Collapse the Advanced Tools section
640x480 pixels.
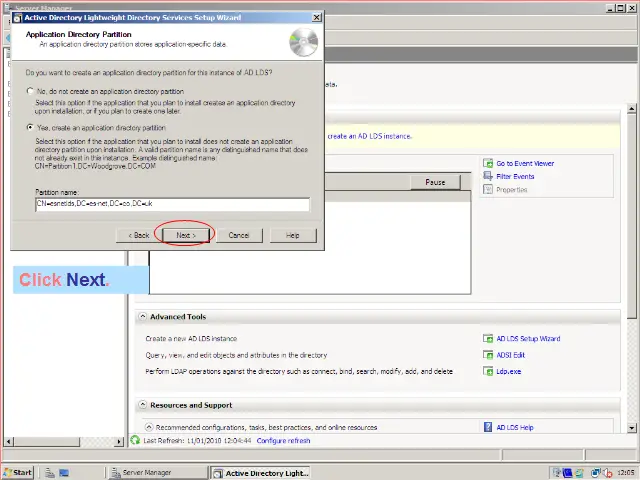click(142, 316)
